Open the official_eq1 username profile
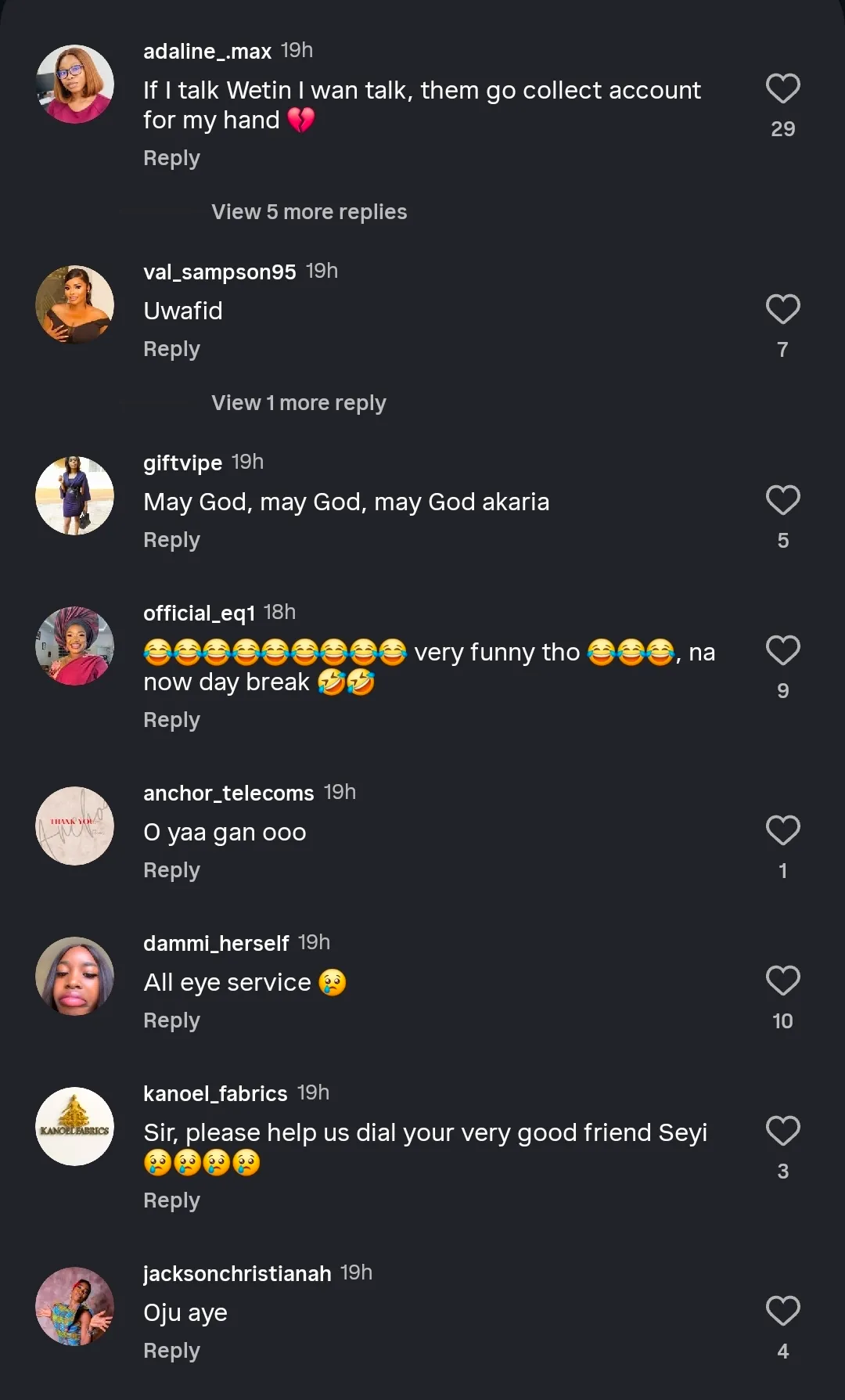Viewport: 845px width, 1400px height. click(199, 613)
